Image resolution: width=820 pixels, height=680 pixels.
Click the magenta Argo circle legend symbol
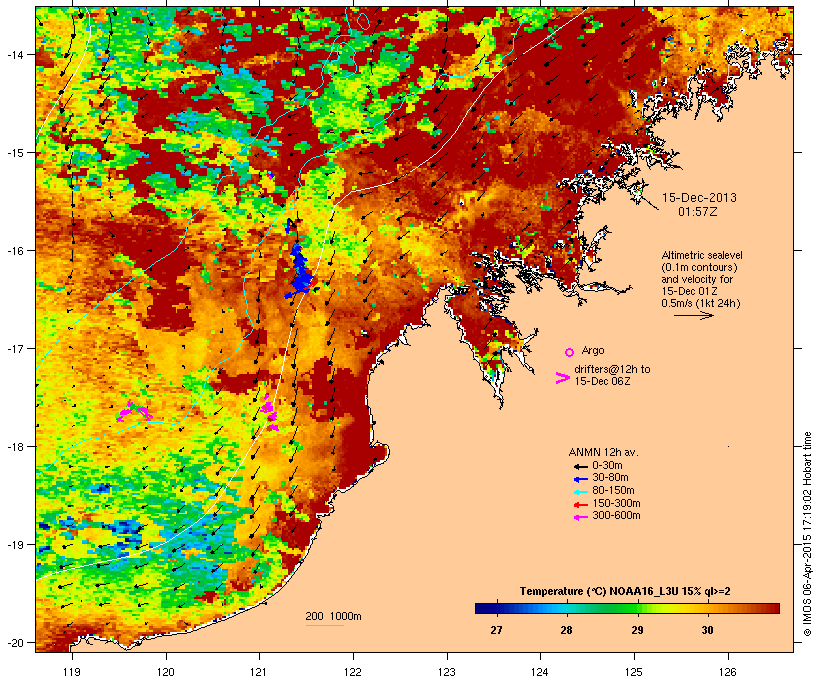pyautogui.click(x=570, y=352)
